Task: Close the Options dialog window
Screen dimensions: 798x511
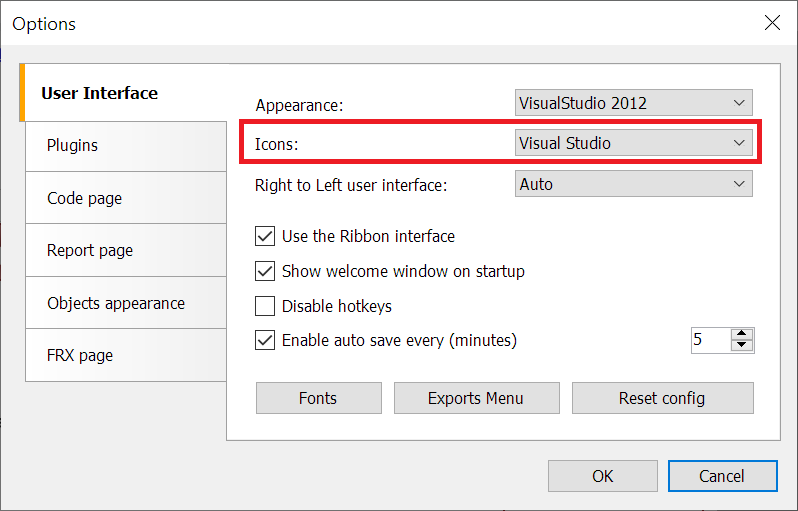Action: [772, 23]
